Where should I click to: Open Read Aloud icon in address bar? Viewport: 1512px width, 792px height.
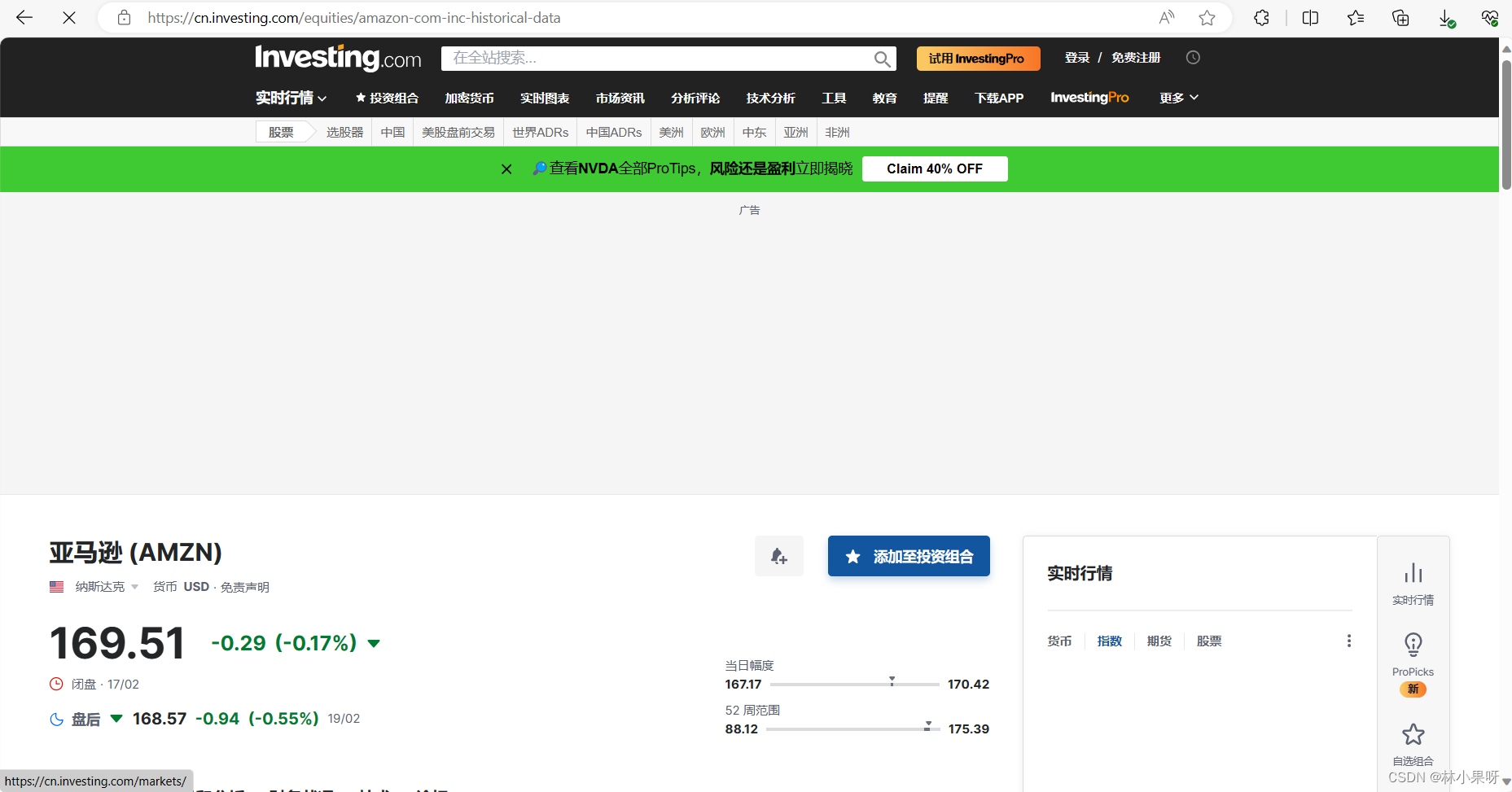tap(1167, 17)
